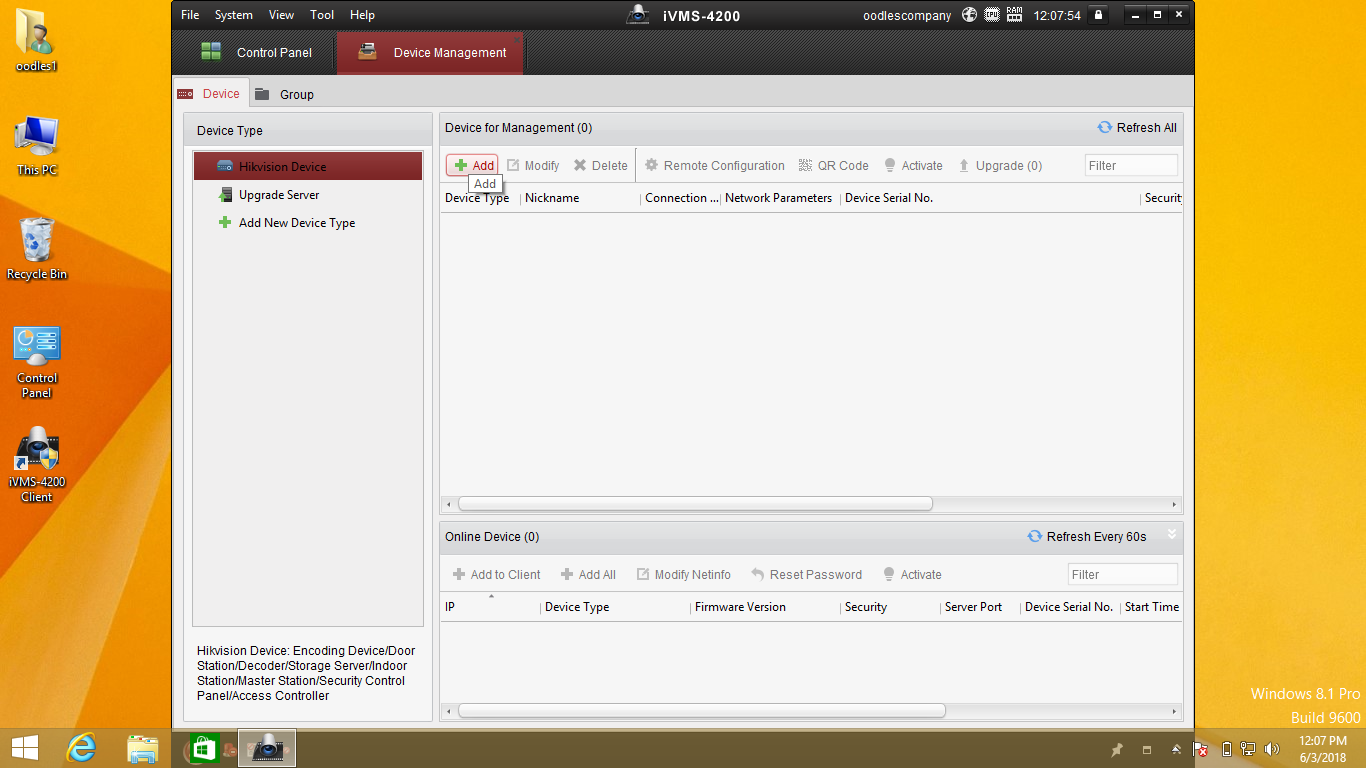Click Activate in Online Device toolbar
This screenshot has height=768, width=1366.
pyautogui.click(x=912, y=575)
